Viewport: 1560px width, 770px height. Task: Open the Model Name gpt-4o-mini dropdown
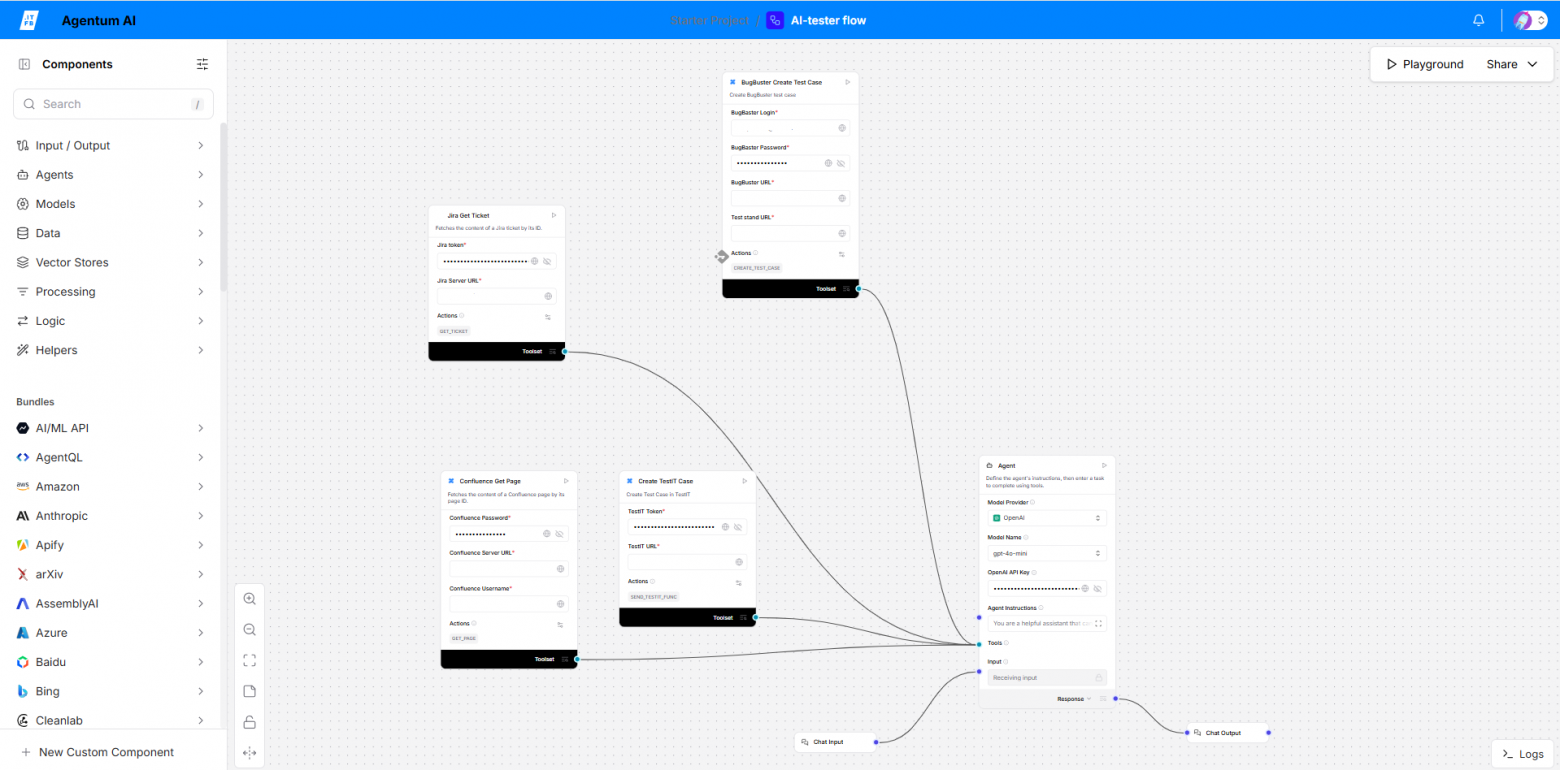pyautogui.click(x=1047, y=553)
